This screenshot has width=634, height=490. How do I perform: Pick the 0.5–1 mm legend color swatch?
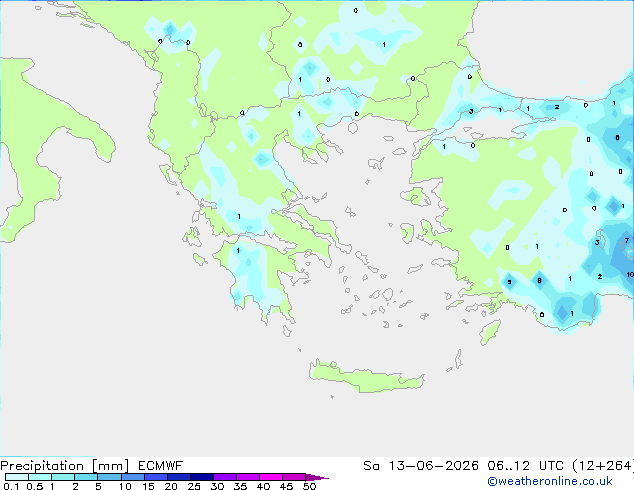click(40, 477)
